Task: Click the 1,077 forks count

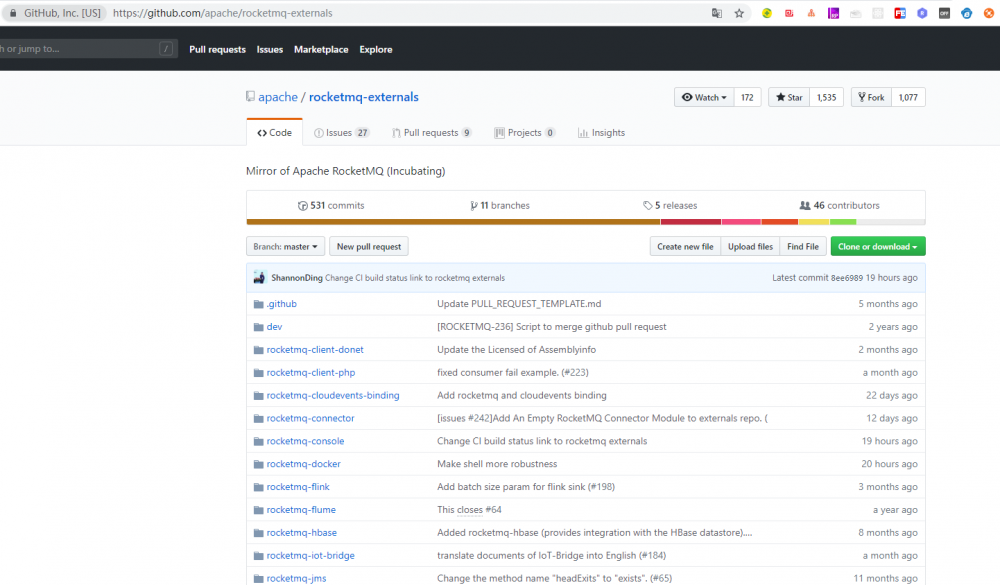Action: (908, 97)
